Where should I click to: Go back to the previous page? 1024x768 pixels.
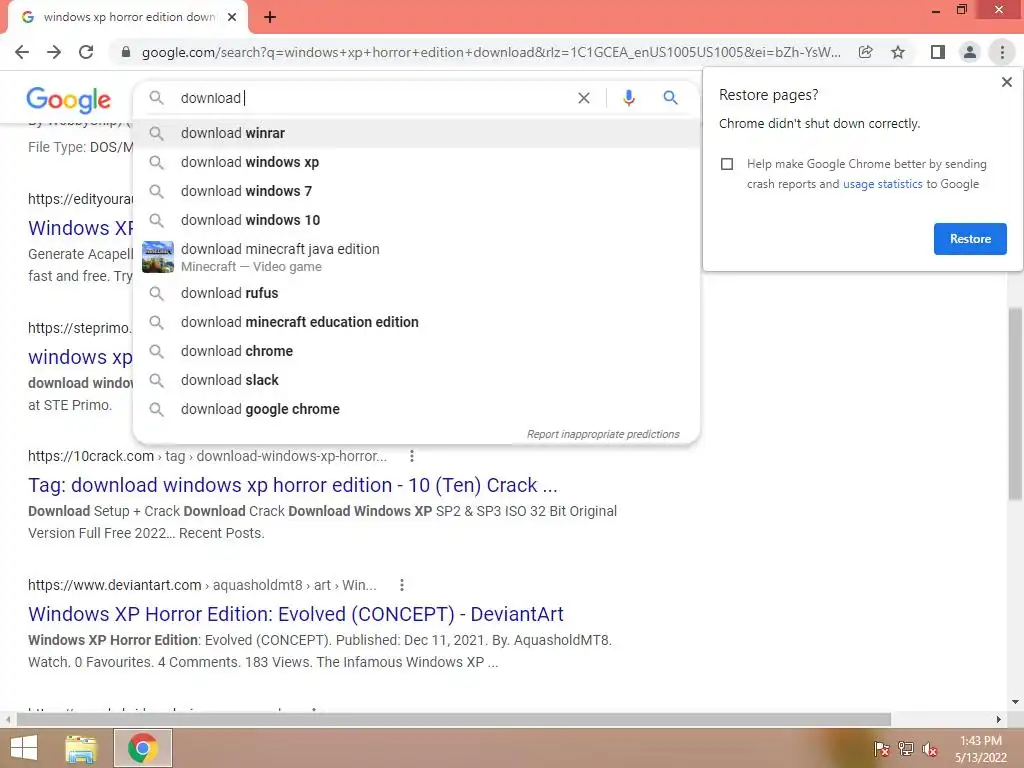pyautogui.click(x=22, y=52)
